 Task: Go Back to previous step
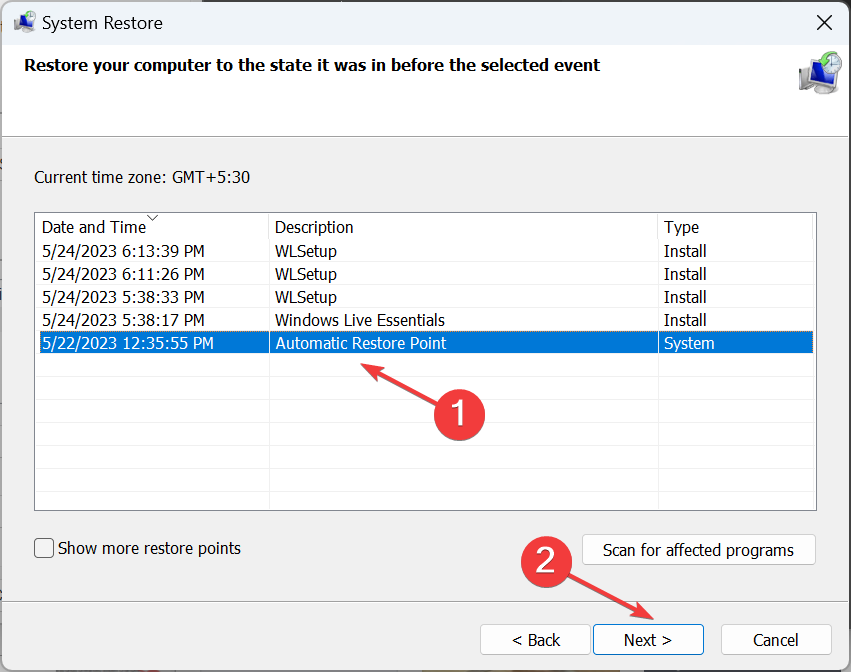536,640
